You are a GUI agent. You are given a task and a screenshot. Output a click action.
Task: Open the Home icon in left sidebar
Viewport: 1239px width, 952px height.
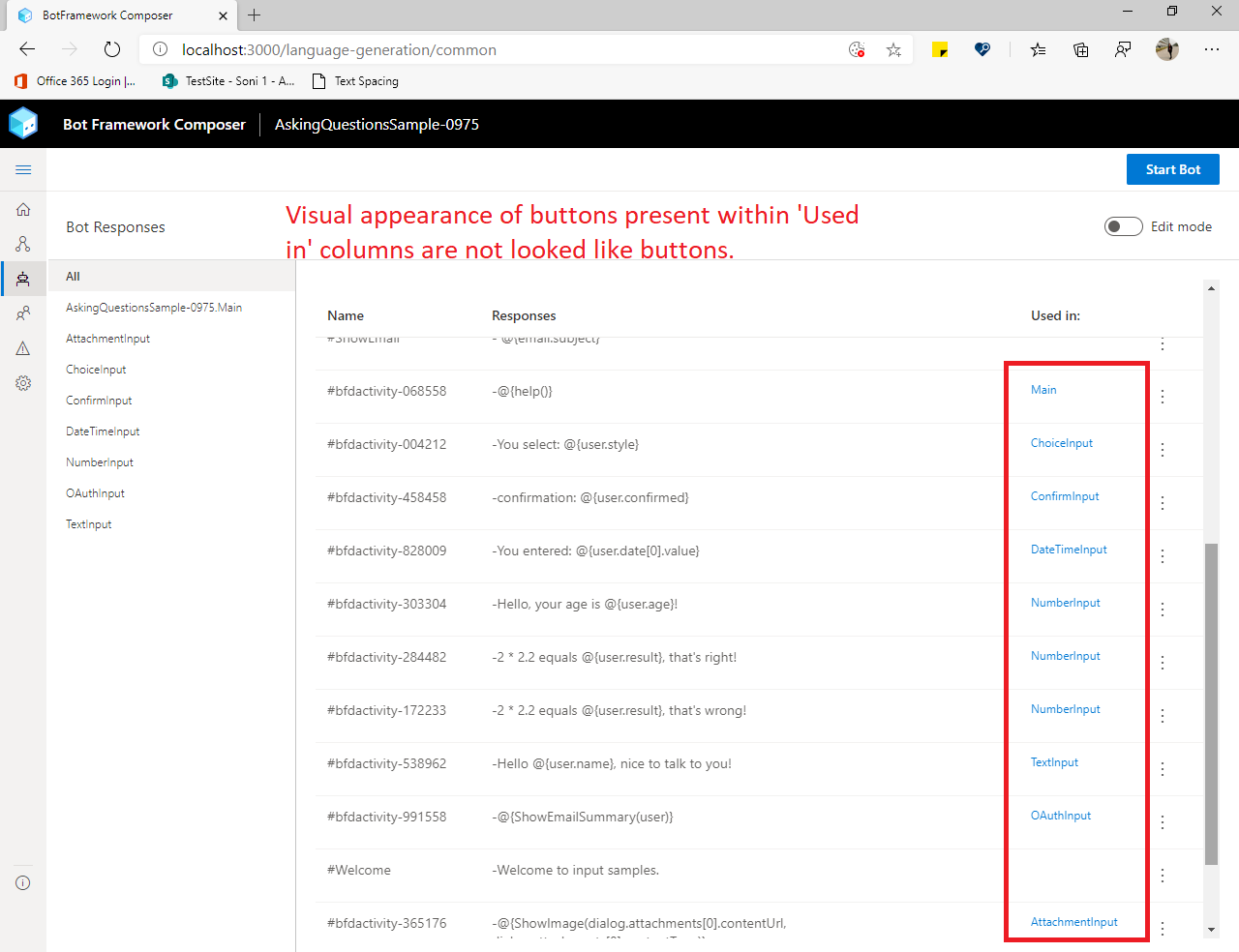click(x=23, y=209)
